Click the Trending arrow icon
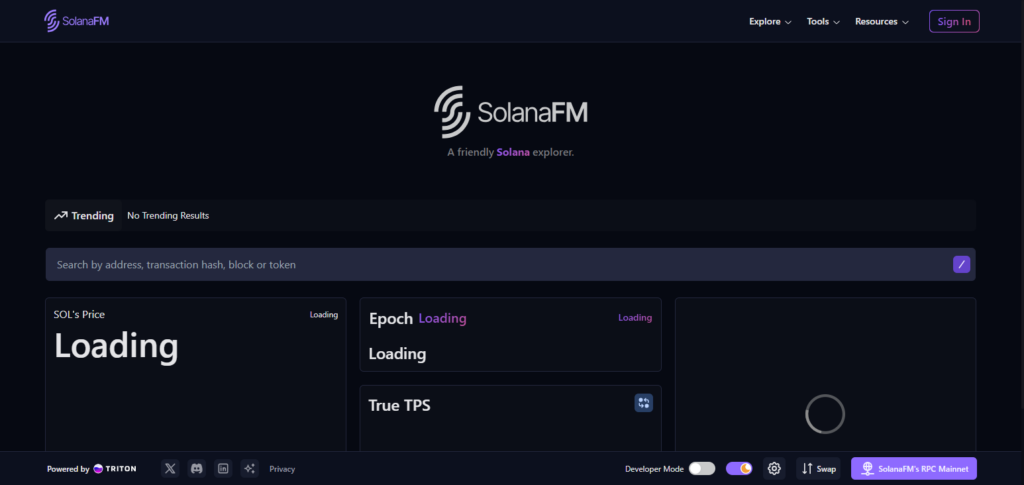The height and width of the screenshot is (485, 1024). [x=61, y=215]
